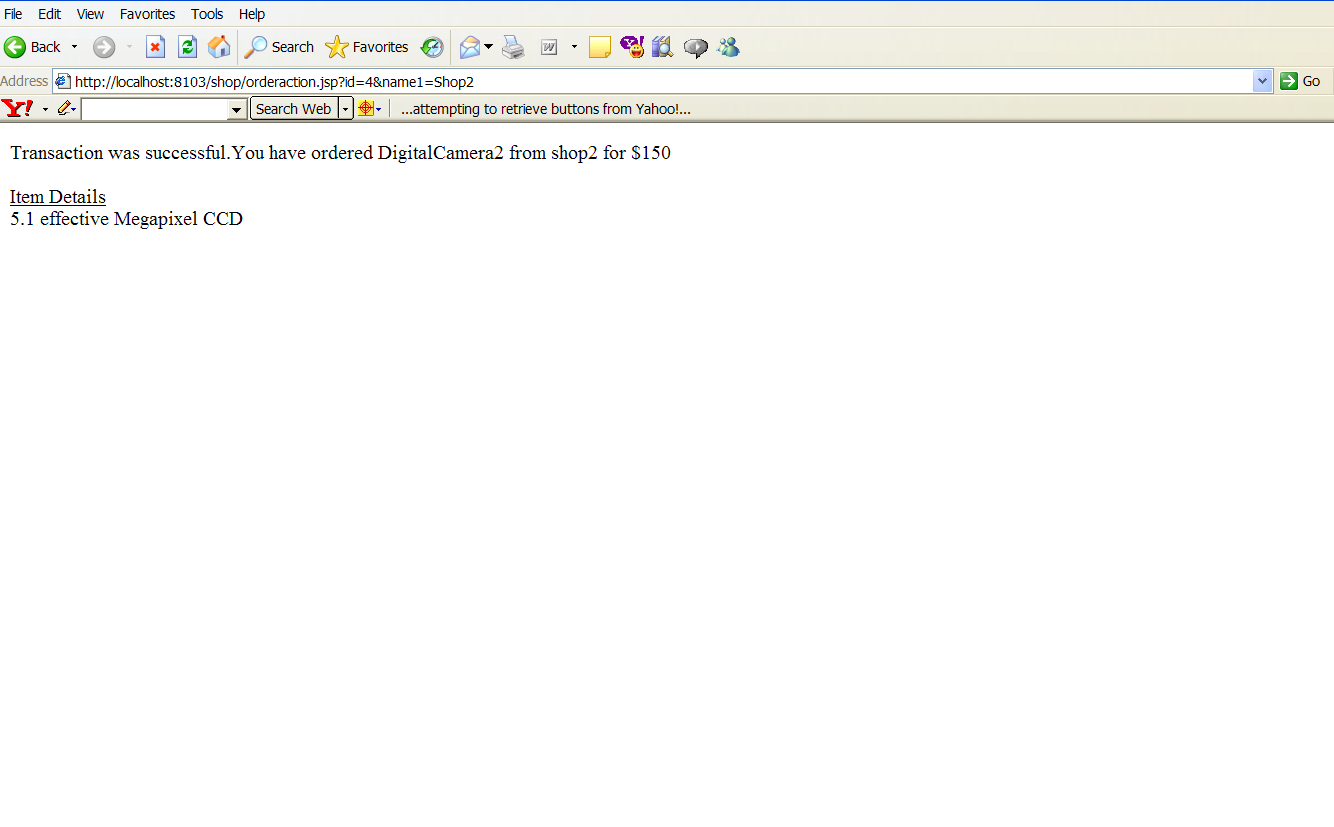This screenshot has height=827, width=1334.
Task: Go to the Home page icon
Action: pos(219,47)
